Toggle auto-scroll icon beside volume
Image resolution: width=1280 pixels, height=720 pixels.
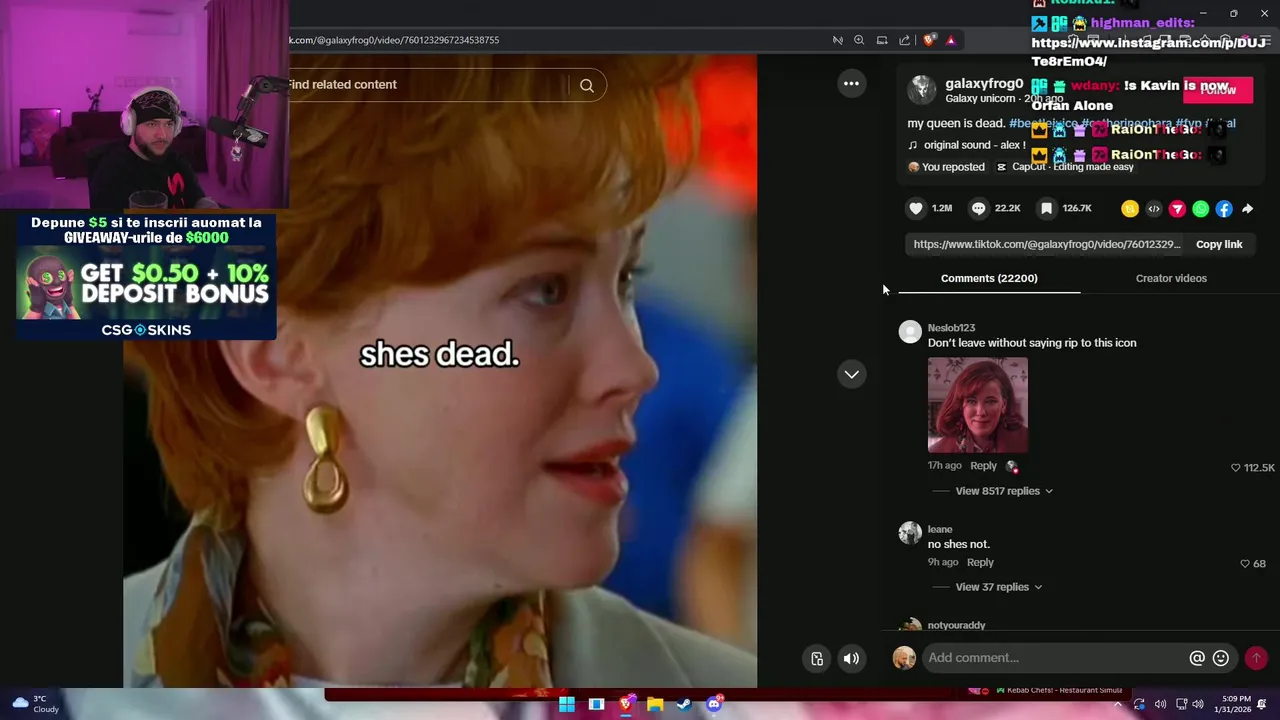click(x=817, y=658)
